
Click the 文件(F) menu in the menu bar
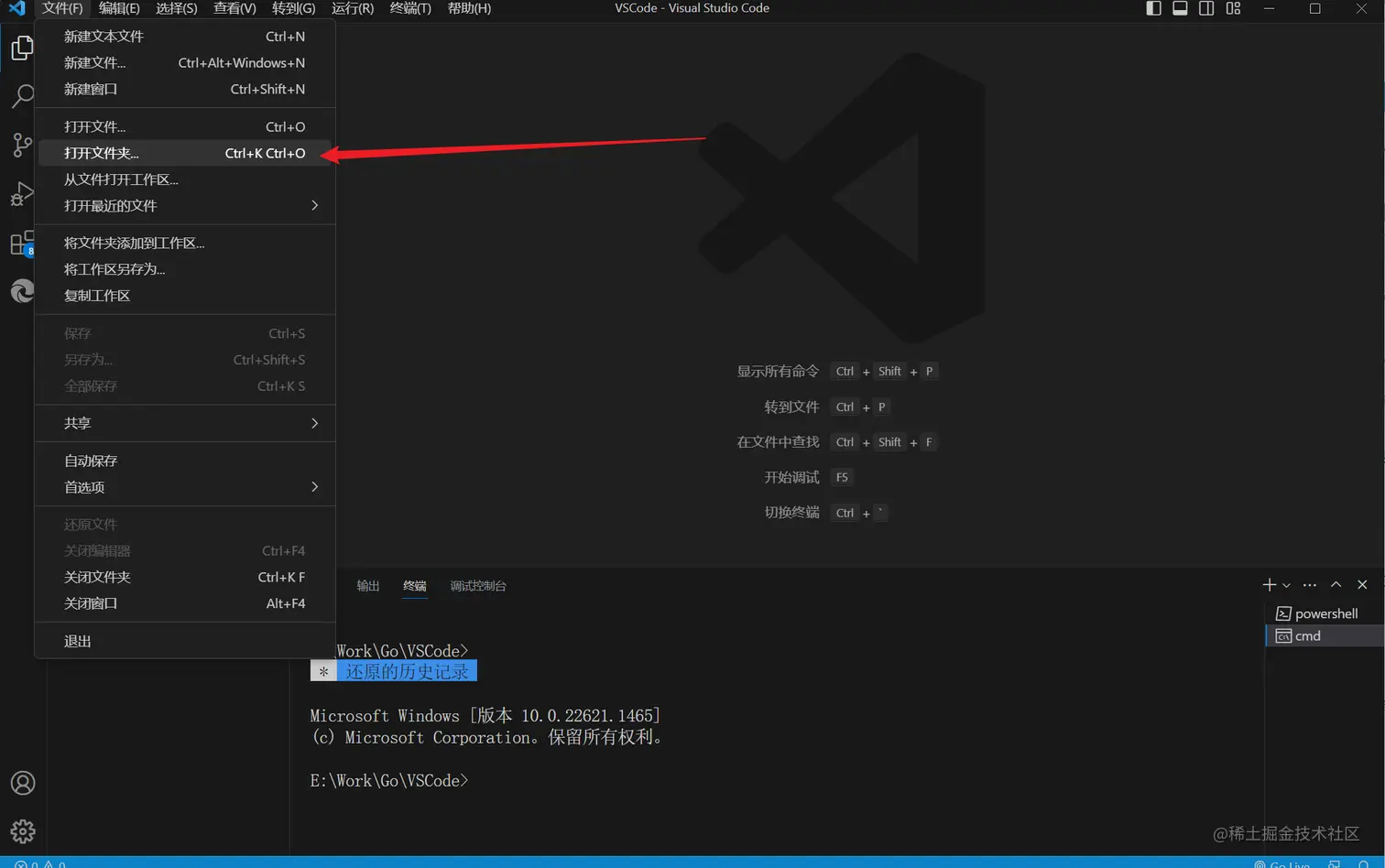click(x=62, y=8)
